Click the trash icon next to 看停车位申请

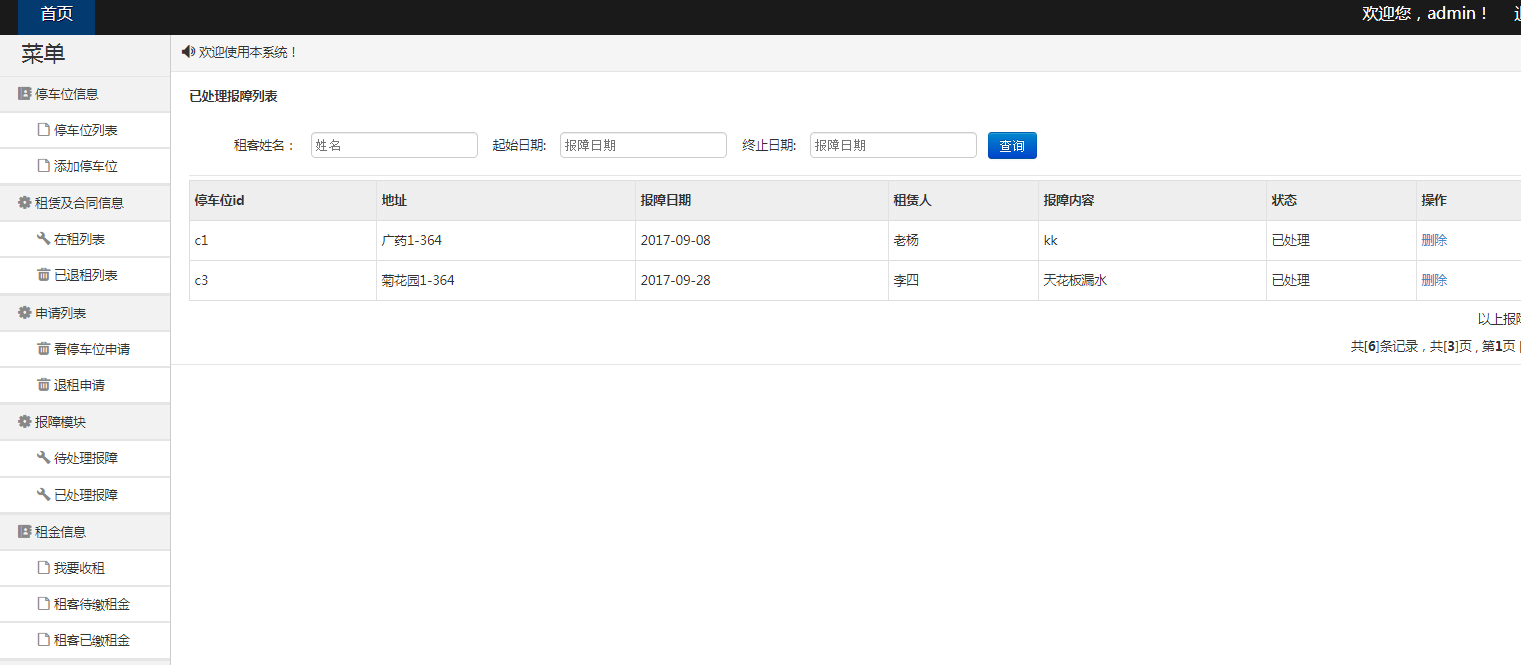tap(43, 349)
